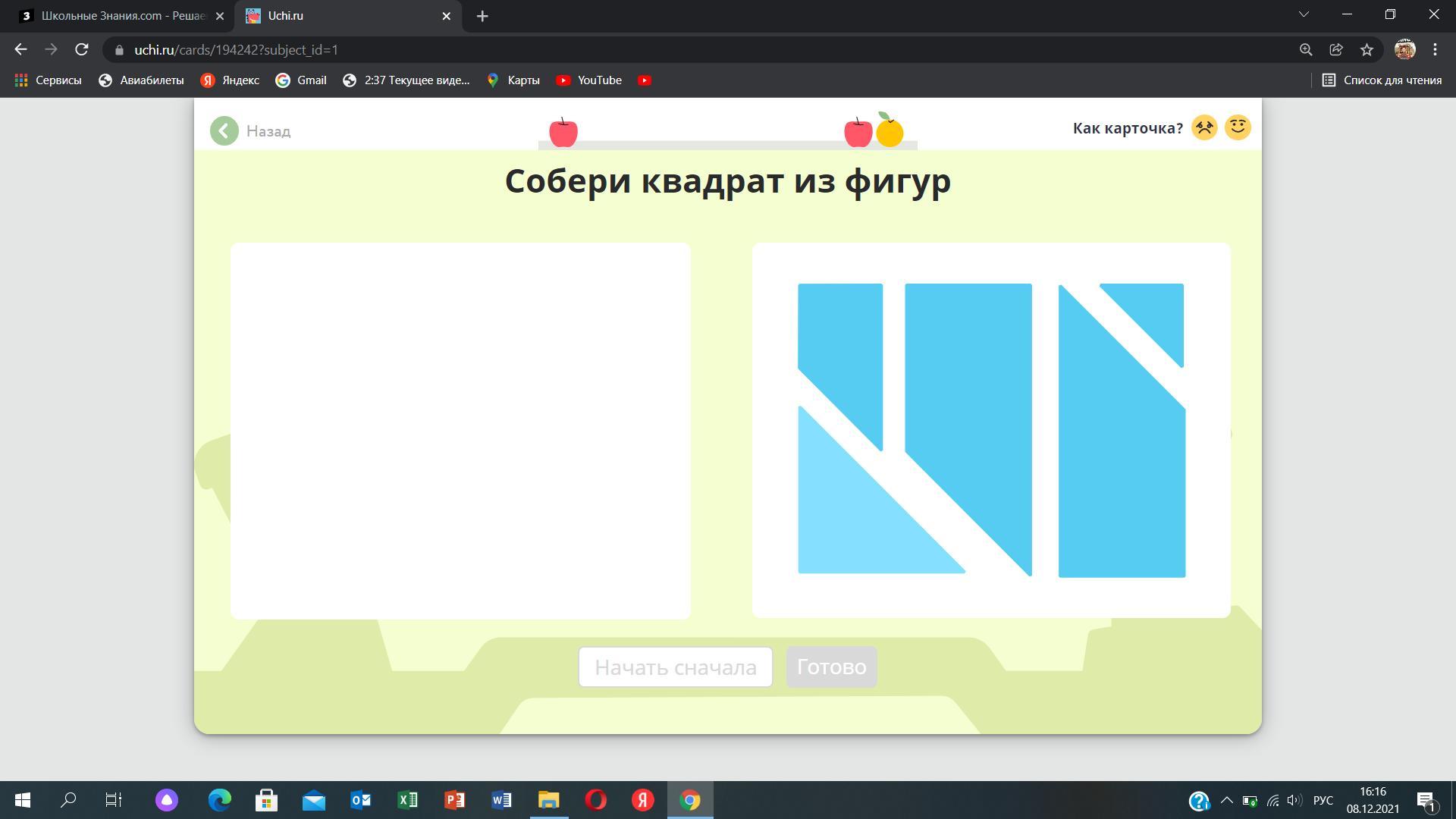
Task: Open the Chrome zoom magnifier icon
Action: 1306,50
